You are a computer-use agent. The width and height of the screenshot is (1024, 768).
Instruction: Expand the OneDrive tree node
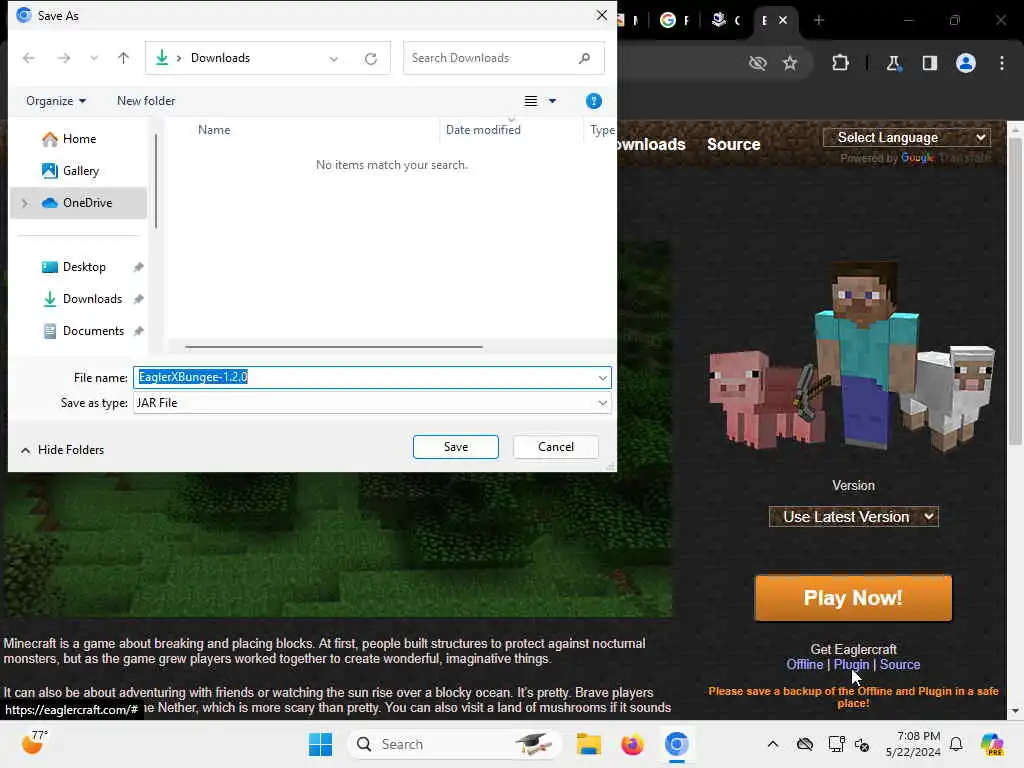pyautogui.click(x=25, y=203)
